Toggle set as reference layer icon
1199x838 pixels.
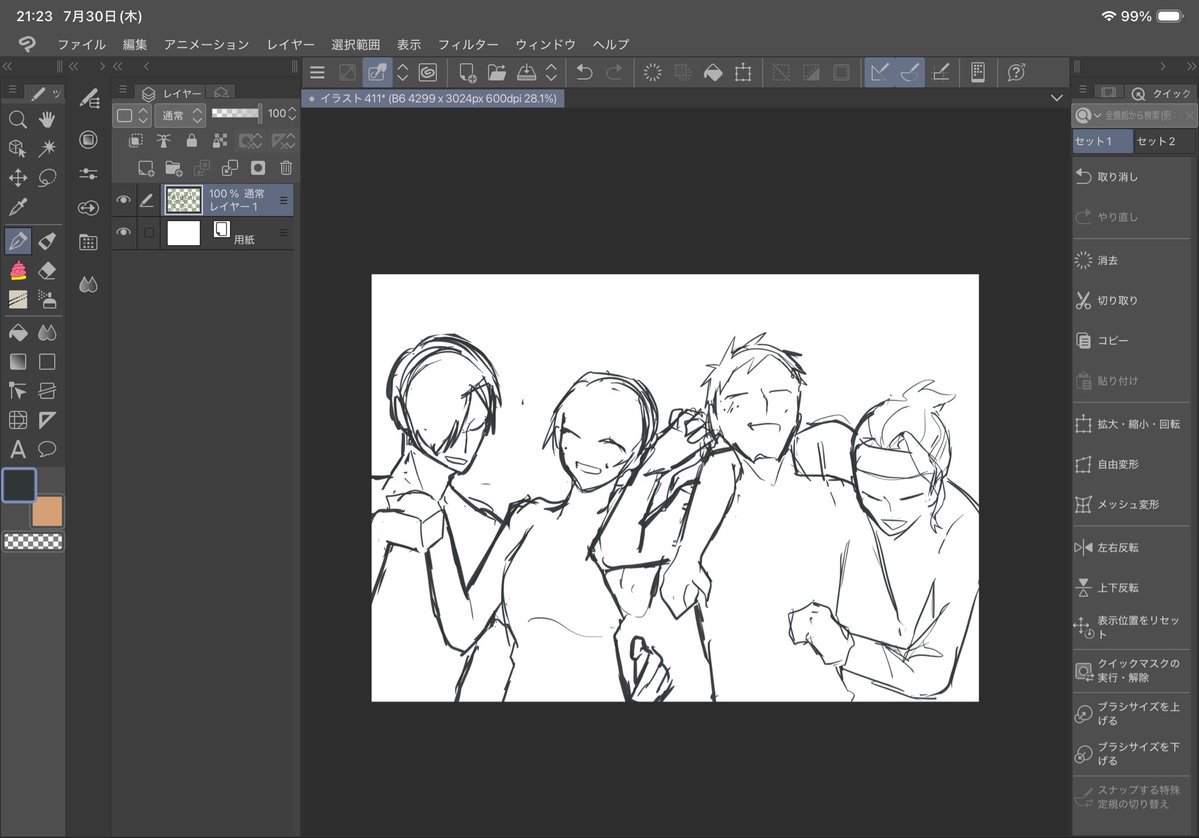pos(164,141)
